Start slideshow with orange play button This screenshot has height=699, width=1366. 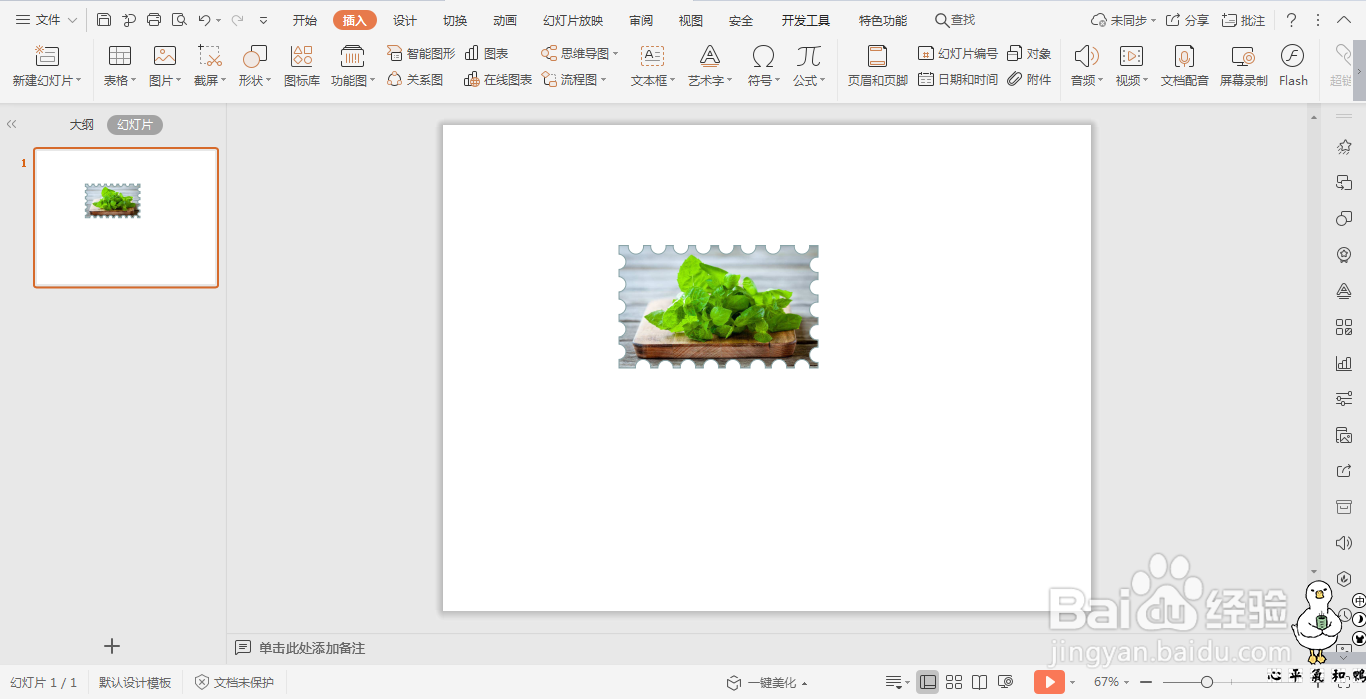coord(1049,682)
